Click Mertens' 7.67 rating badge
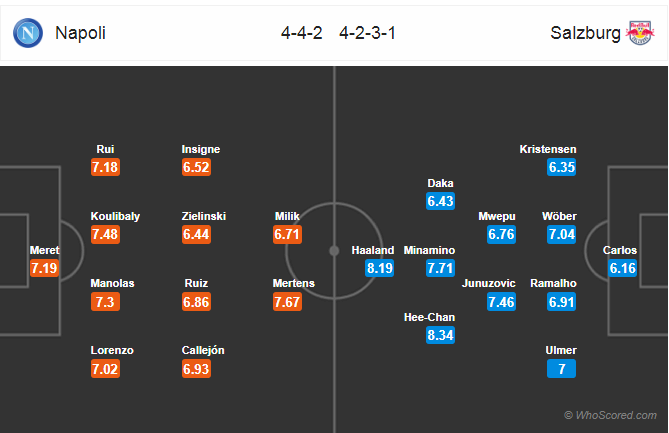 (287, 302)
